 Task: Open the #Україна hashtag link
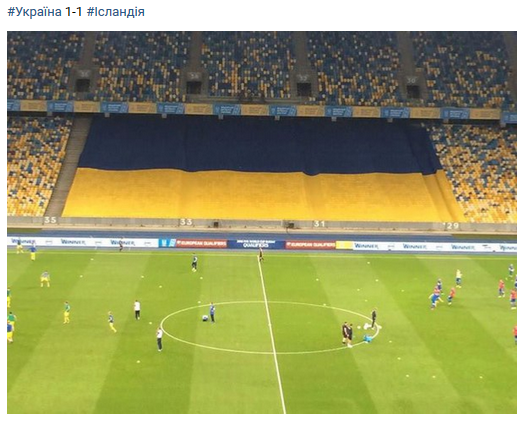[35, 12]
